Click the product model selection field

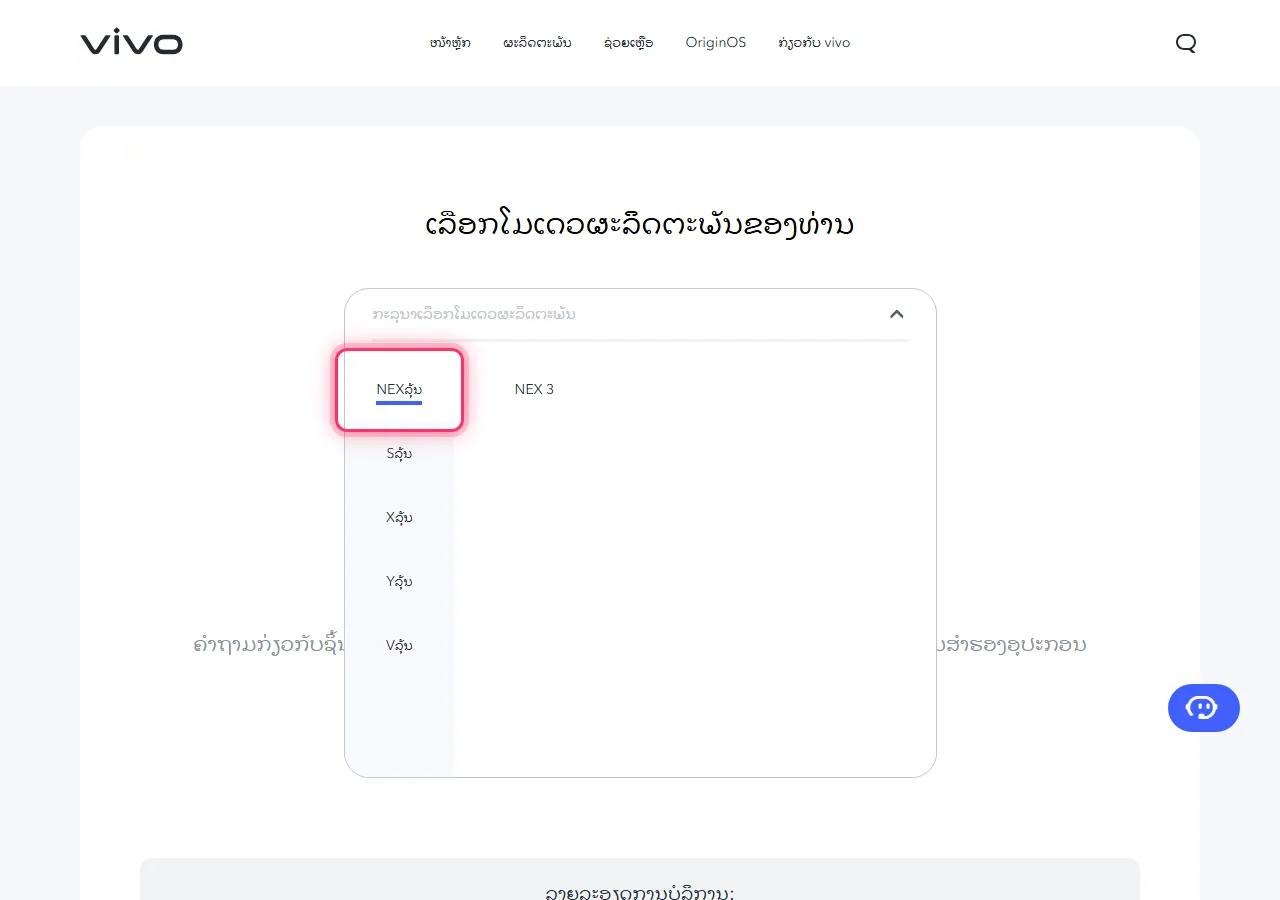point(640,314)
